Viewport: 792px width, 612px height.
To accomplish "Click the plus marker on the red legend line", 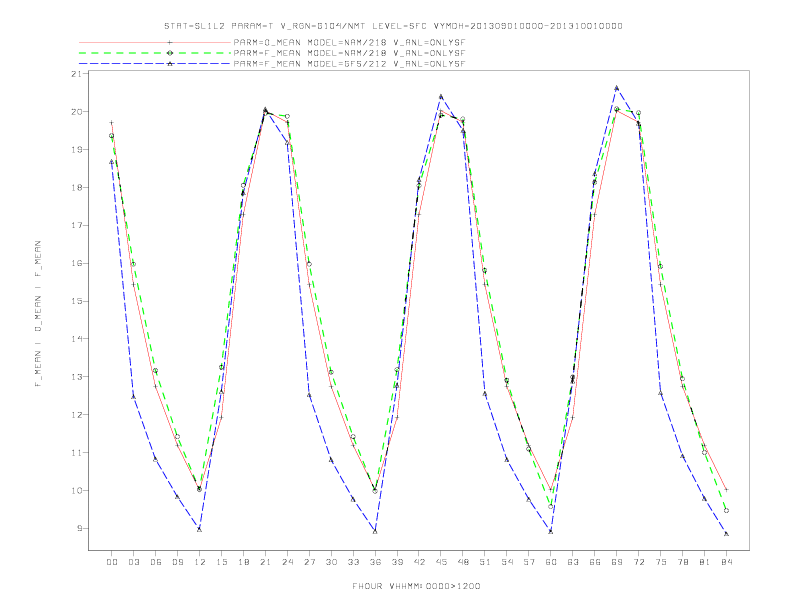I will 170,42.
